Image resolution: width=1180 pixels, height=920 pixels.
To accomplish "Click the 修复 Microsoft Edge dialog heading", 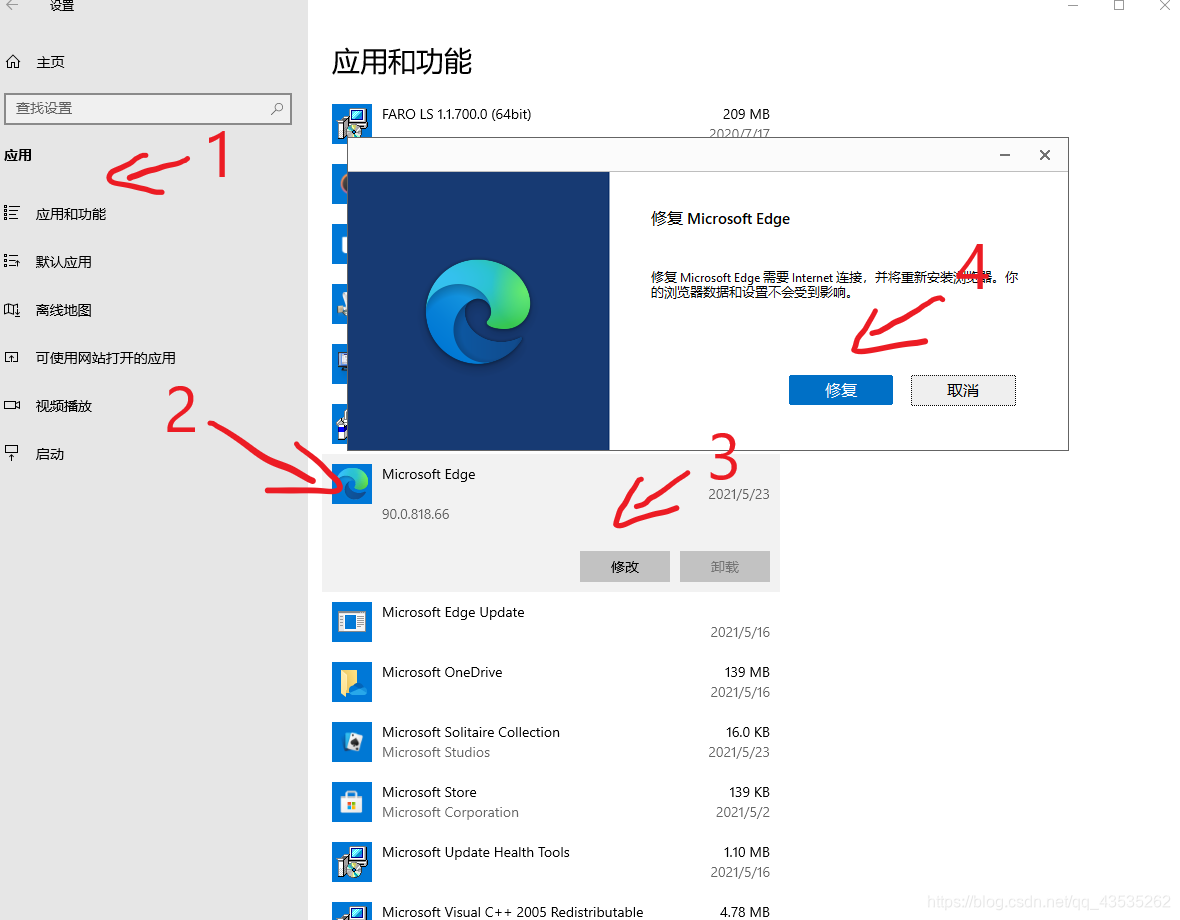I will click(720, 219).
